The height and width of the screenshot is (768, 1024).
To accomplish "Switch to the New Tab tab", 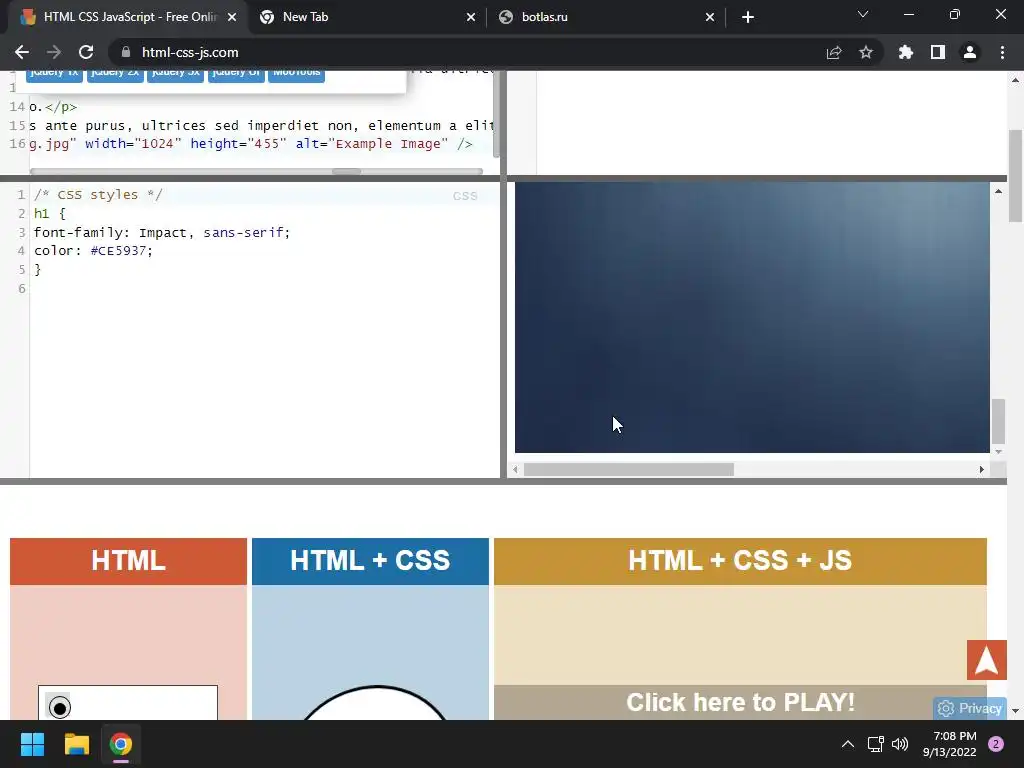I will click(x=367, y=17).
